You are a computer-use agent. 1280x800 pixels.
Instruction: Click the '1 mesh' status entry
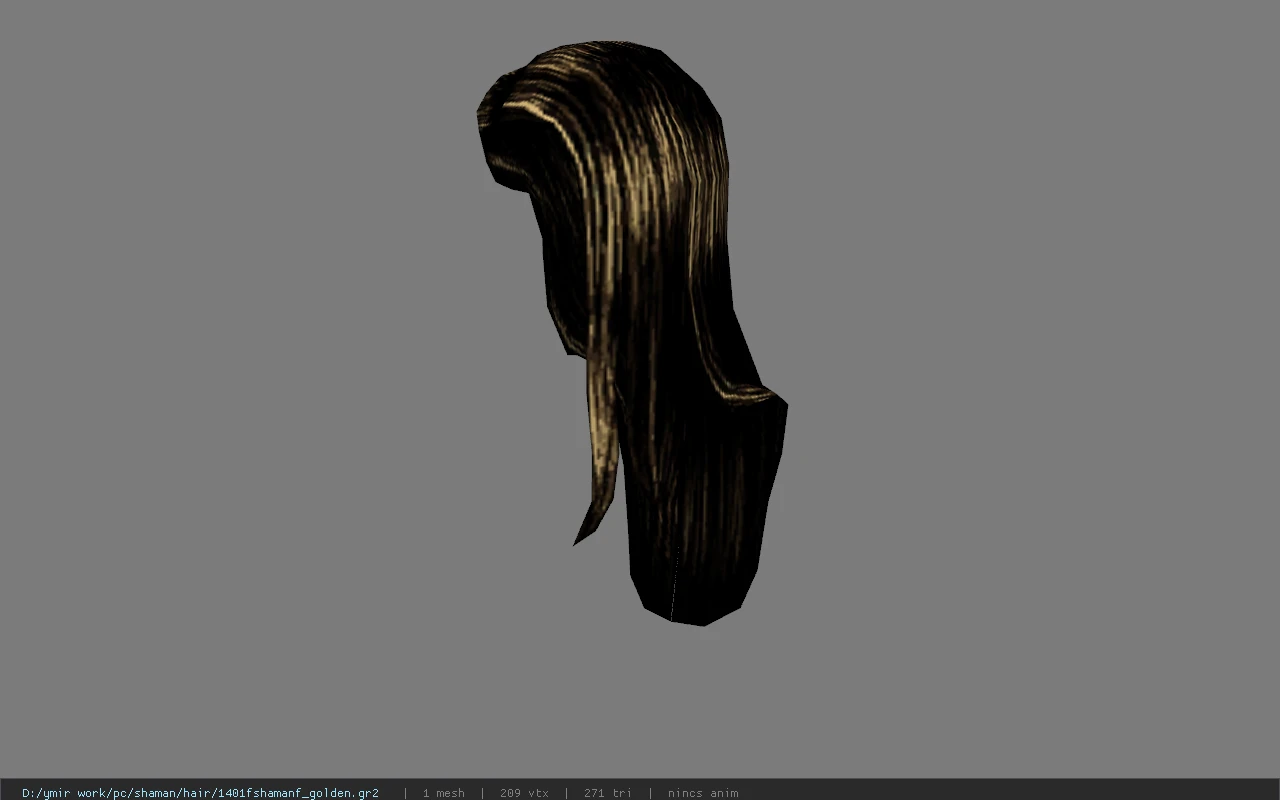pos(443,793)
